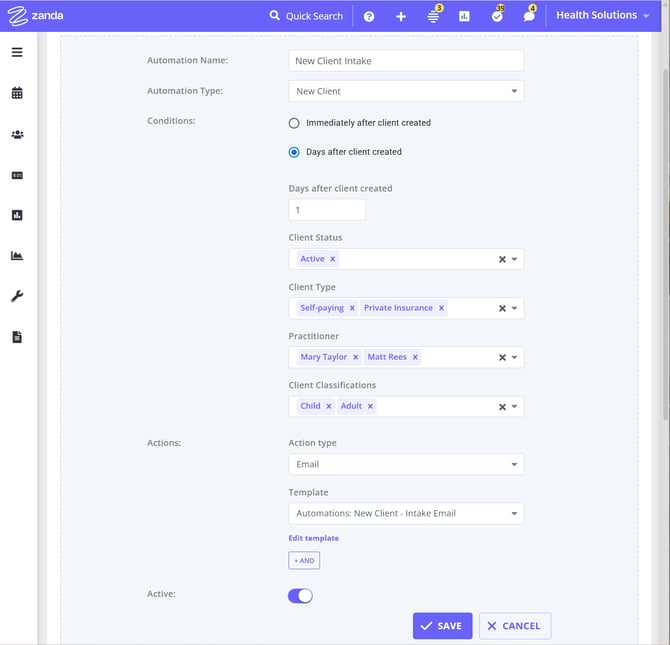Open the Template dropdown
670x645 pixels.
point(405,514)
